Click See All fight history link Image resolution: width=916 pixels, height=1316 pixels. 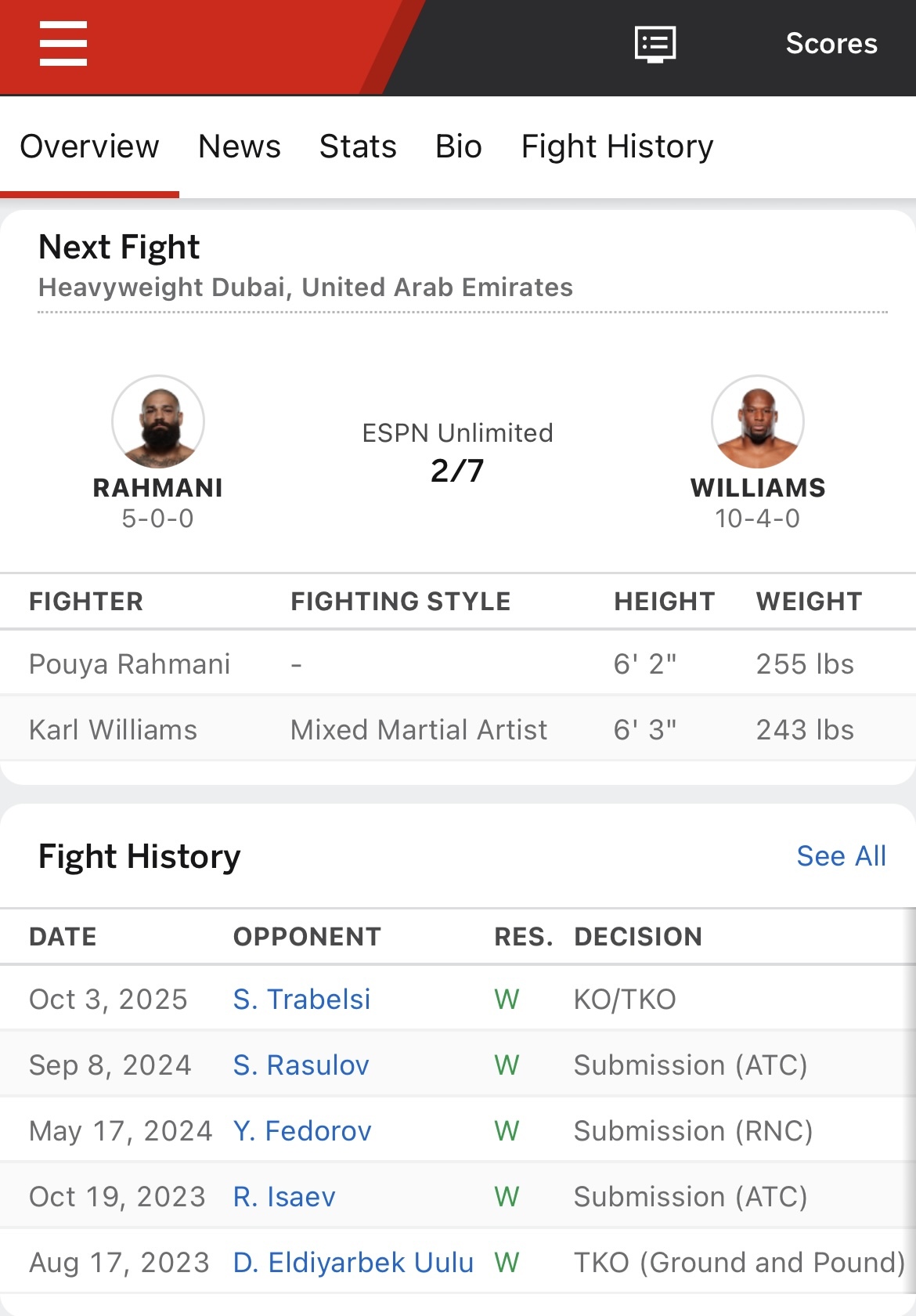[841, 856]
